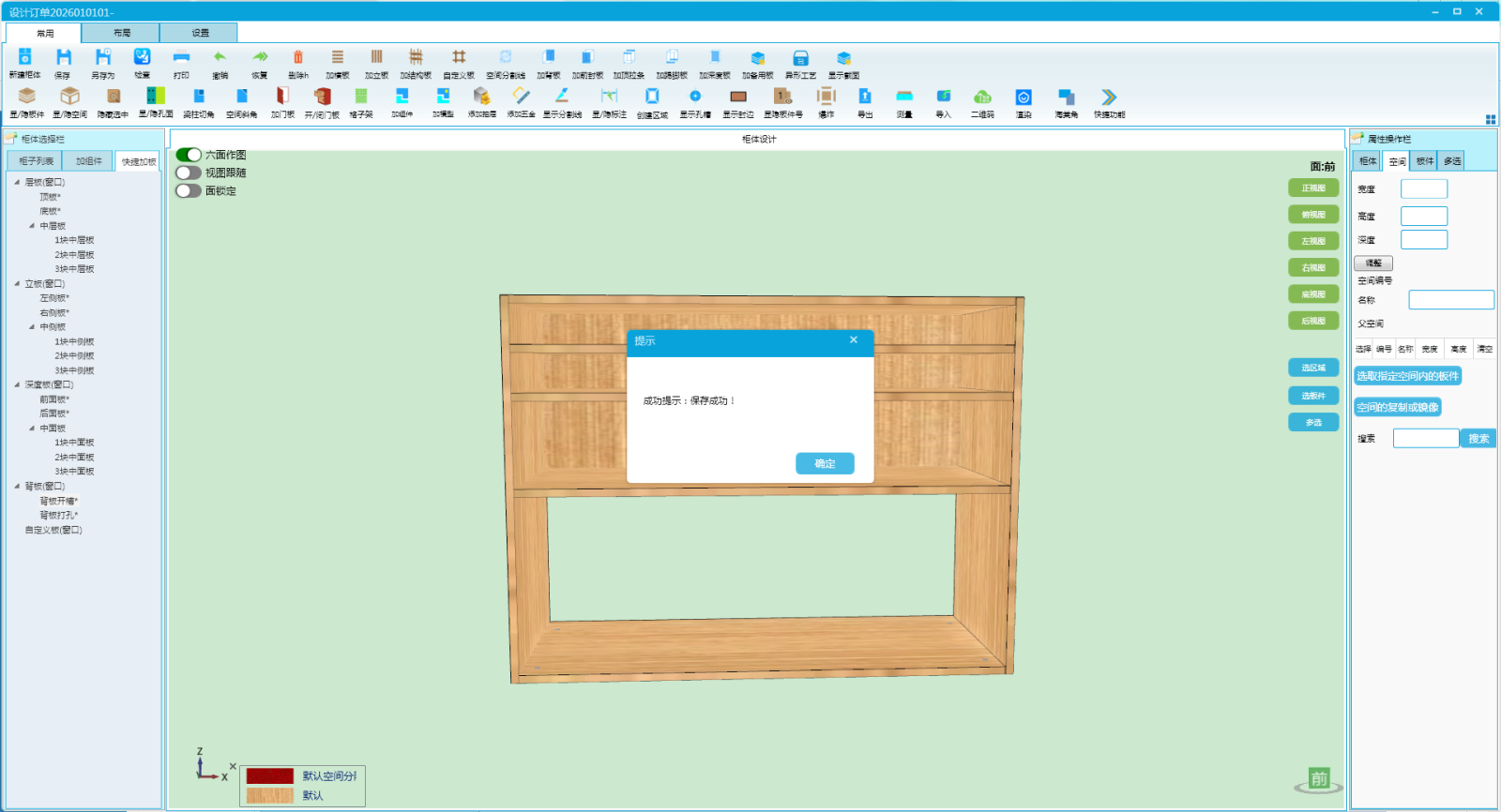1501x812 pixels.
Task: Open the 柜体 properties tab
Action: tap(1368, 161)
